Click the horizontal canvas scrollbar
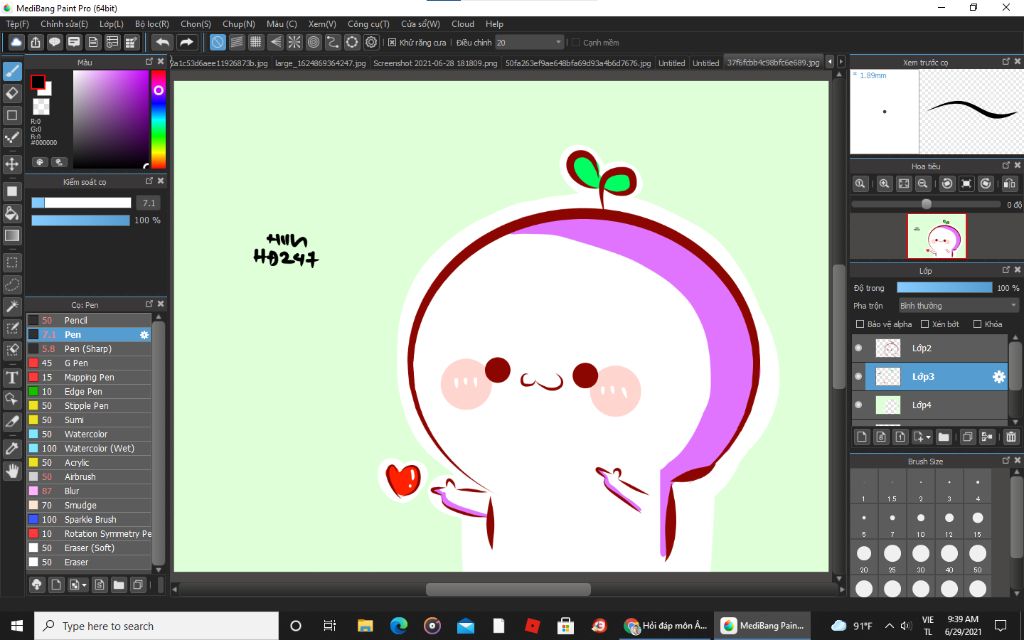This screenshot has height=640, width=1024. click(508, 590)
